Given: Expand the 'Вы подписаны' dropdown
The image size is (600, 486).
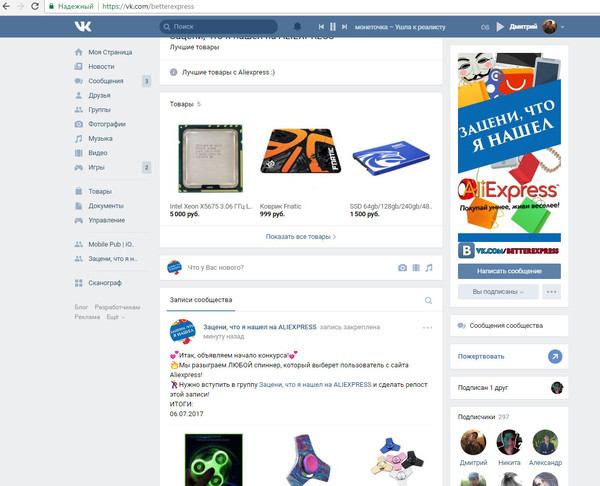Looking at the screenshot, I should [x=497, y=292].
